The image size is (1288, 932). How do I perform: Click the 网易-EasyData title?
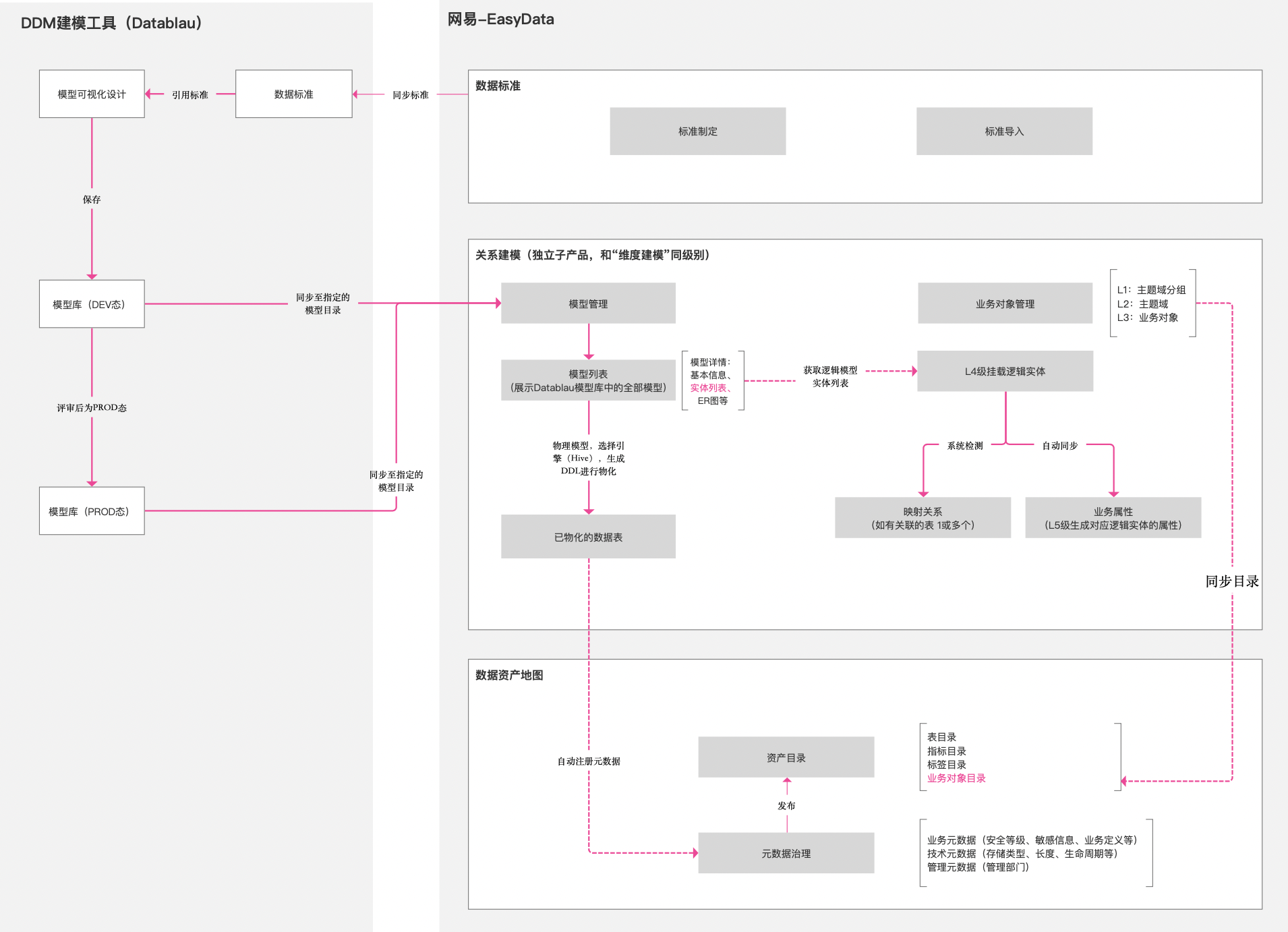(501, 19)
